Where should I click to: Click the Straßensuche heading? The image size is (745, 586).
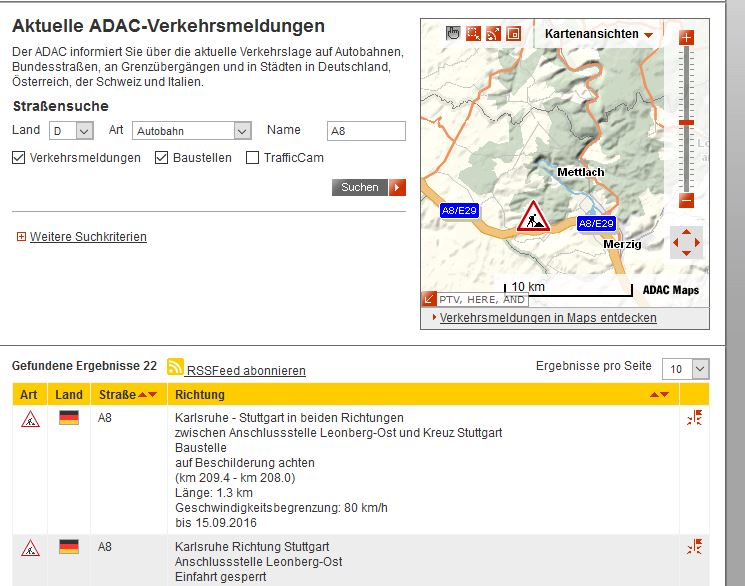[x=61, y=106]
